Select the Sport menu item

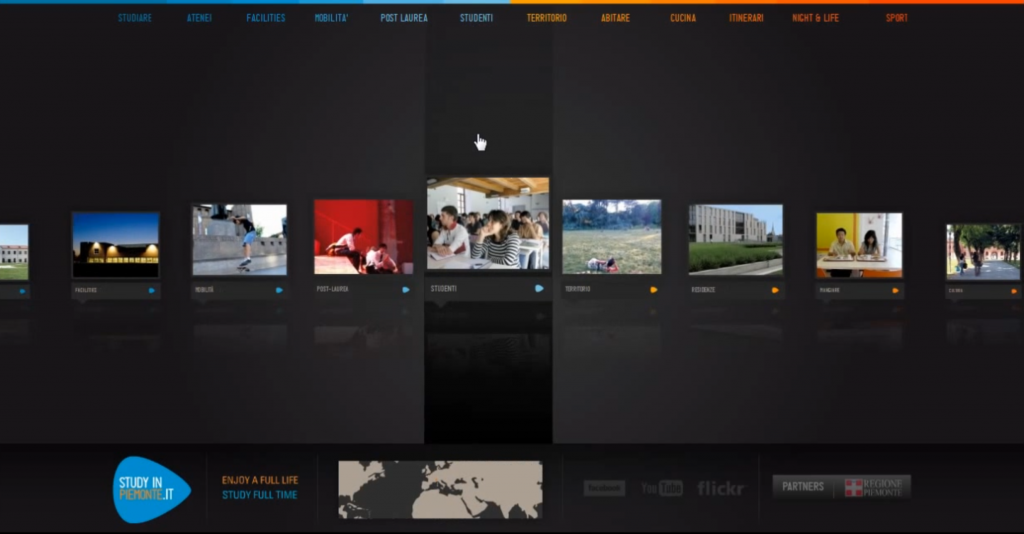coord(897,18)
